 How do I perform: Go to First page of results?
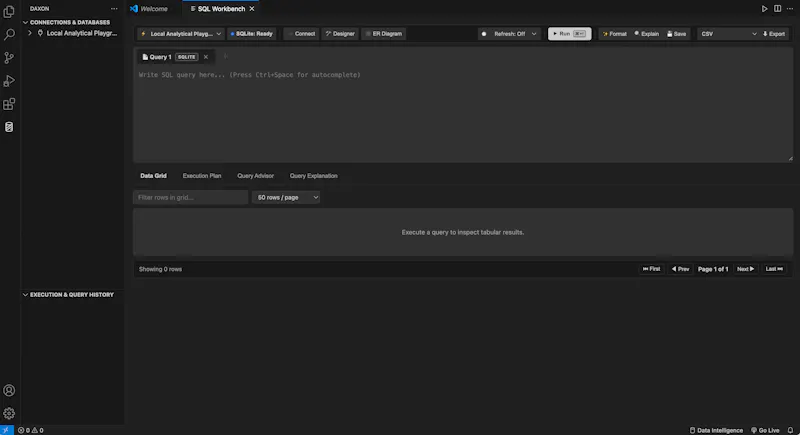pyautogui.click(x=652, y=269)
